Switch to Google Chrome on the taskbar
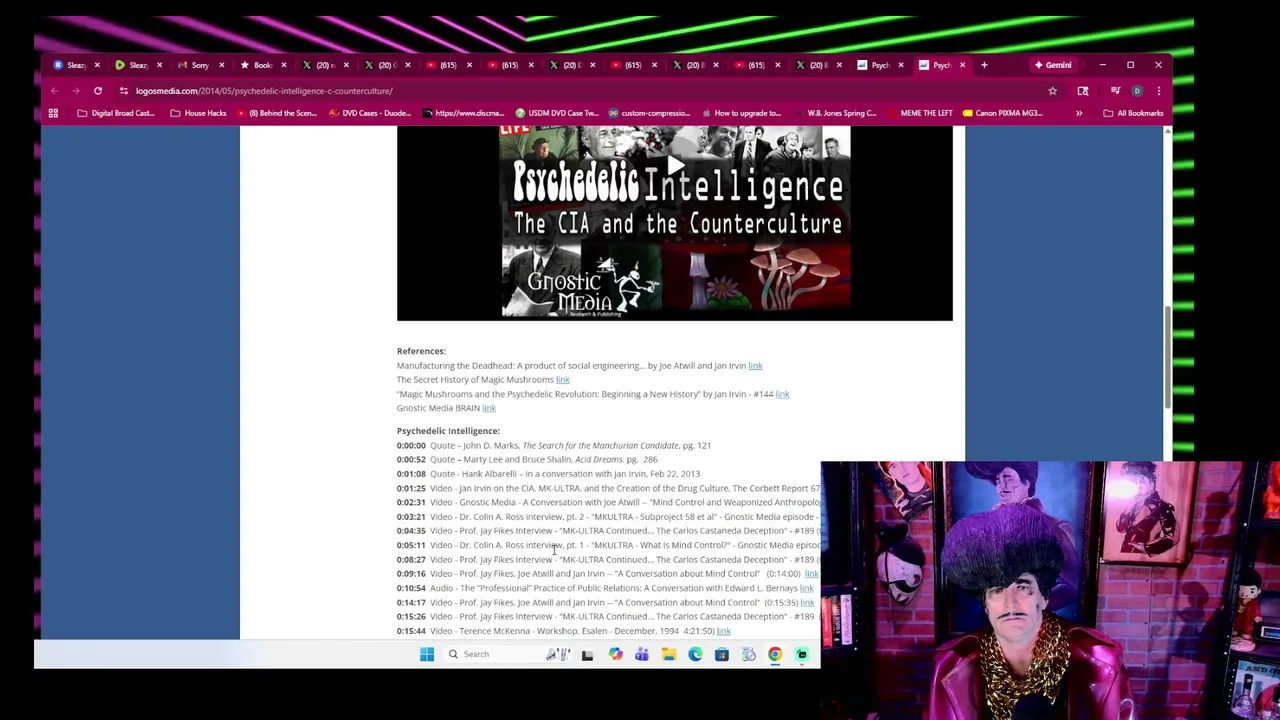1280x720 pixels. 775,654
